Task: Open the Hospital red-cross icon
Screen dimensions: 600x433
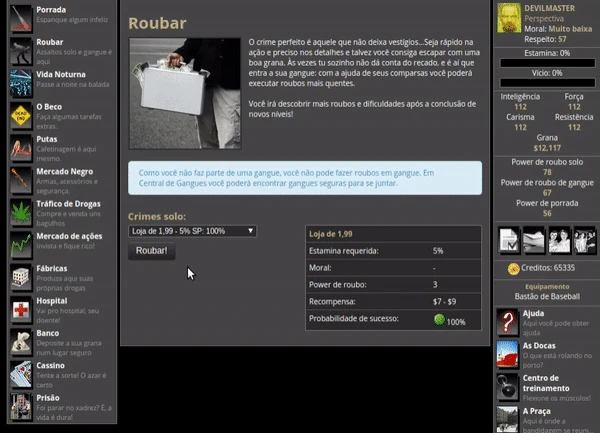Action: pyautogui.click(x=21, y=309)
